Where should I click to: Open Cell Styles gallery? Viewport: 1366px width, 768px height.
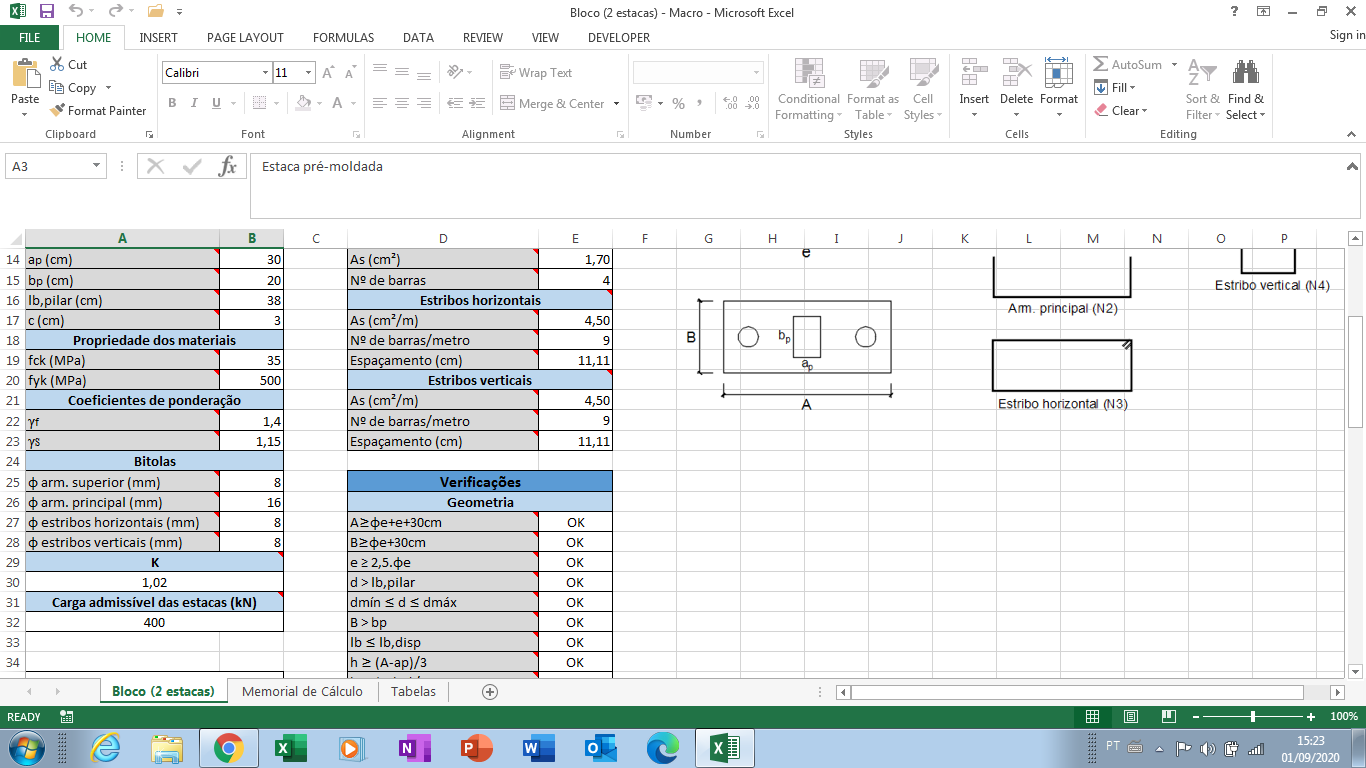tap(922, 88)
